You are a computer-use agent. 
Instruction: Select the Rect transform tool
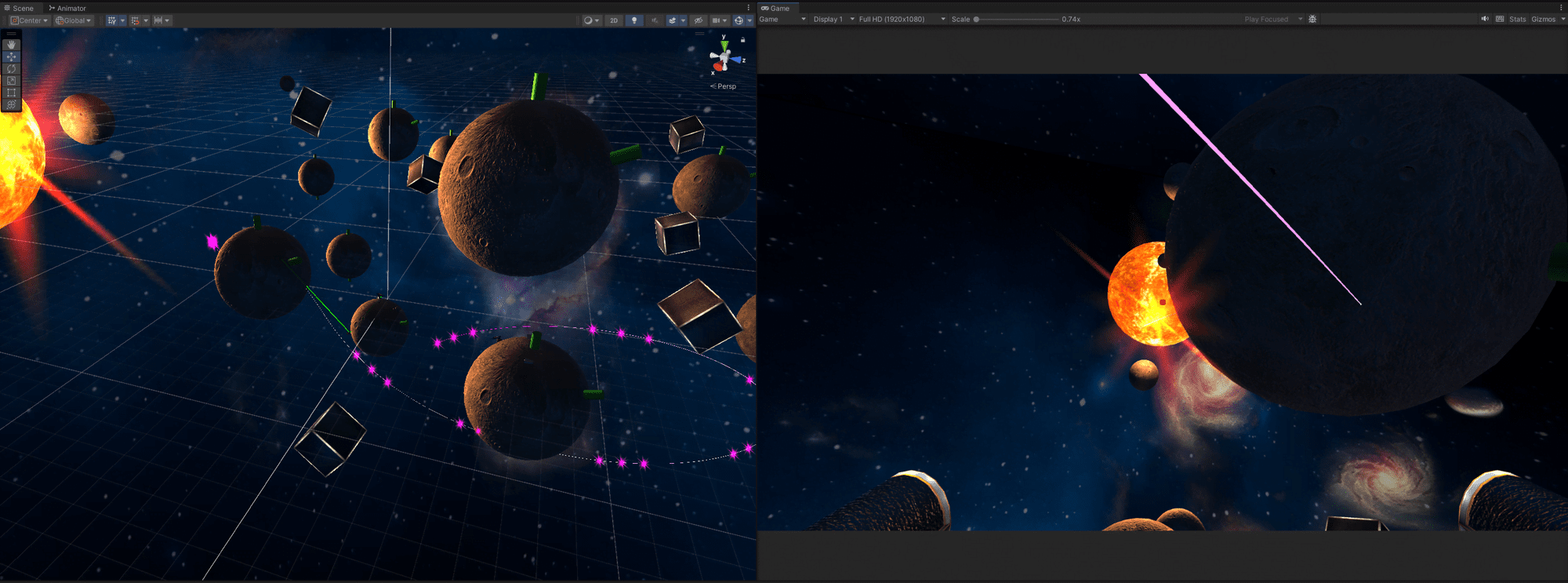pos(11,93)
